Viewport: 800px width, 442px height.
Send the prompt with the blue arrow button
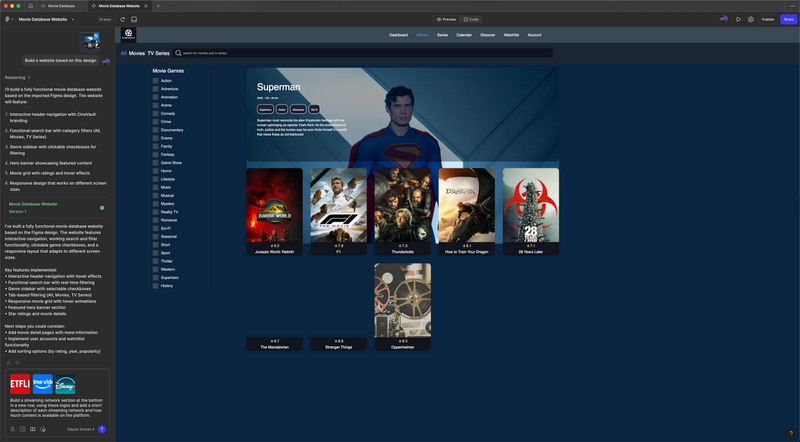point(102,429)
